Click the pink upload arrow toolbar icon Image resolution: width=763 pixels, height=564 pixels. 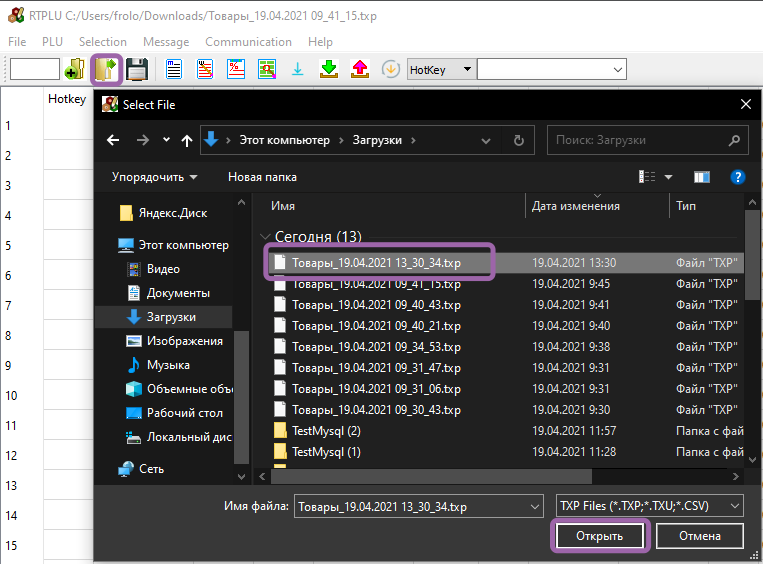359,70
